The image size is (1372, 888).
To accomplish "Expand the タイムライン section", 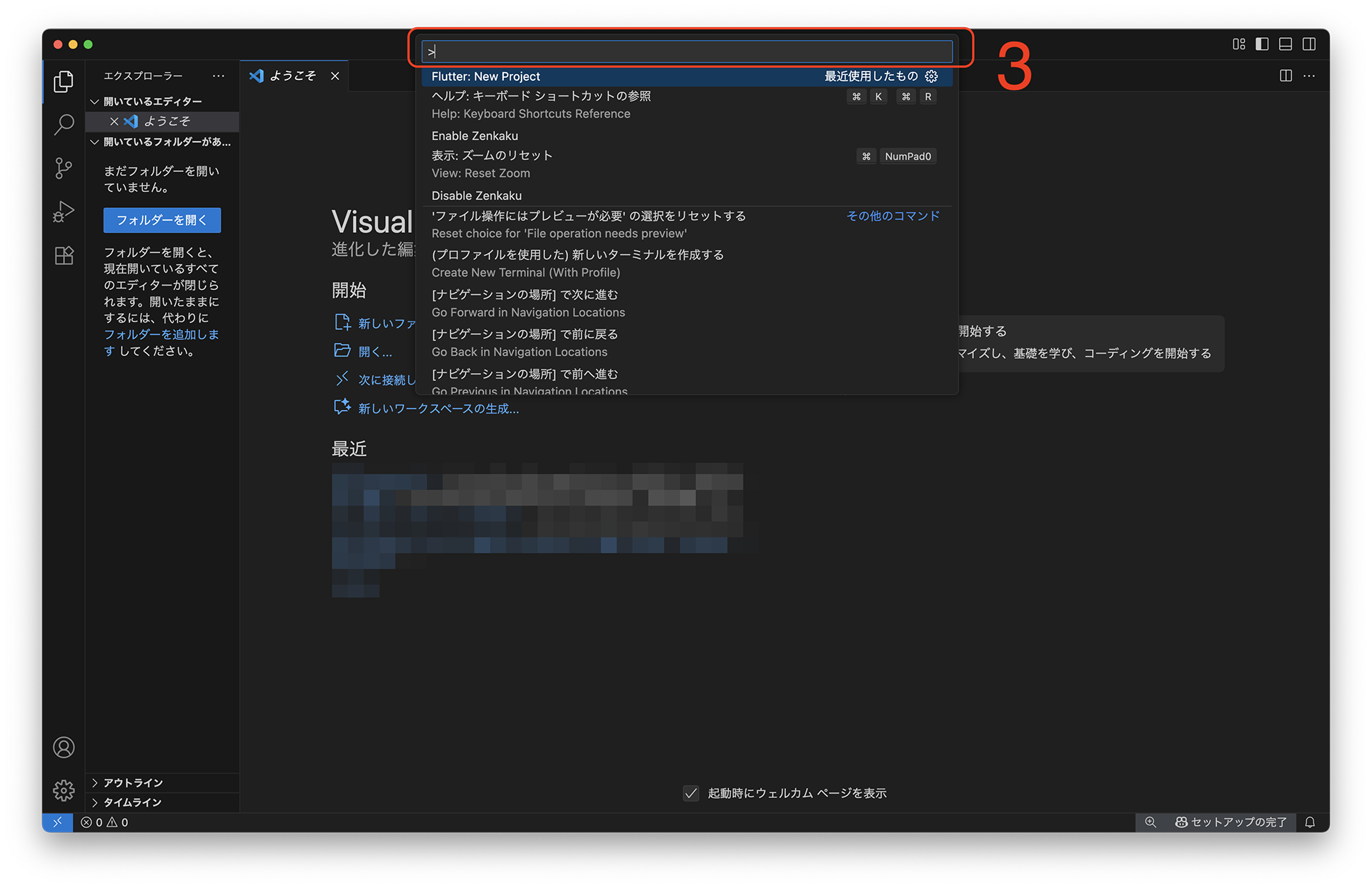I will 162,802.
